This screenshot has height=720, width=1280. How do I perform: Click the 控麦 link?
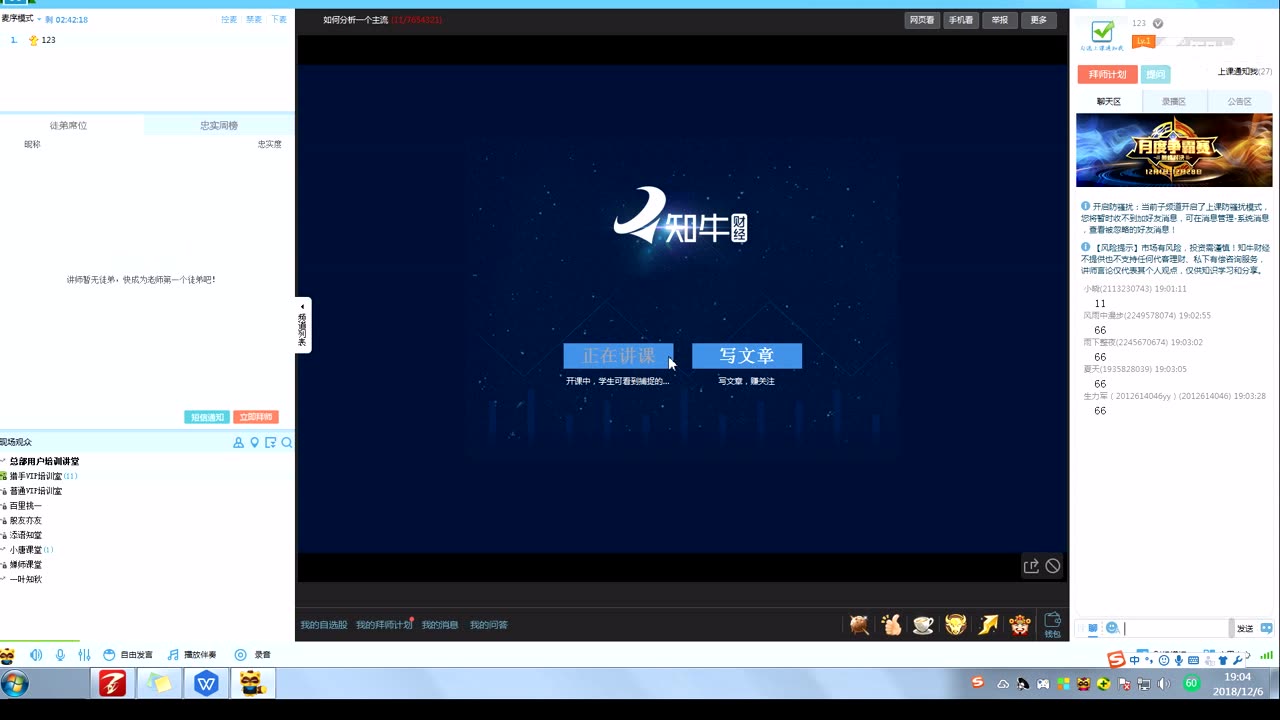pyautogui.click(x=229, y=19)
